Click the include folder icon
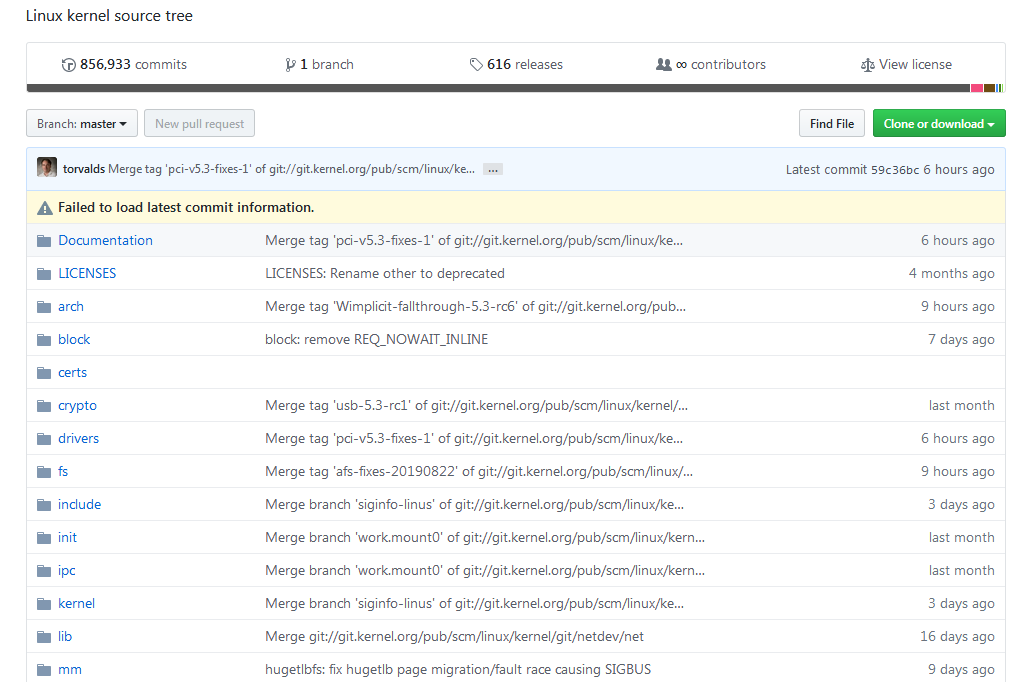Screen dimensions: 1023x682 [x=44, y=504]
